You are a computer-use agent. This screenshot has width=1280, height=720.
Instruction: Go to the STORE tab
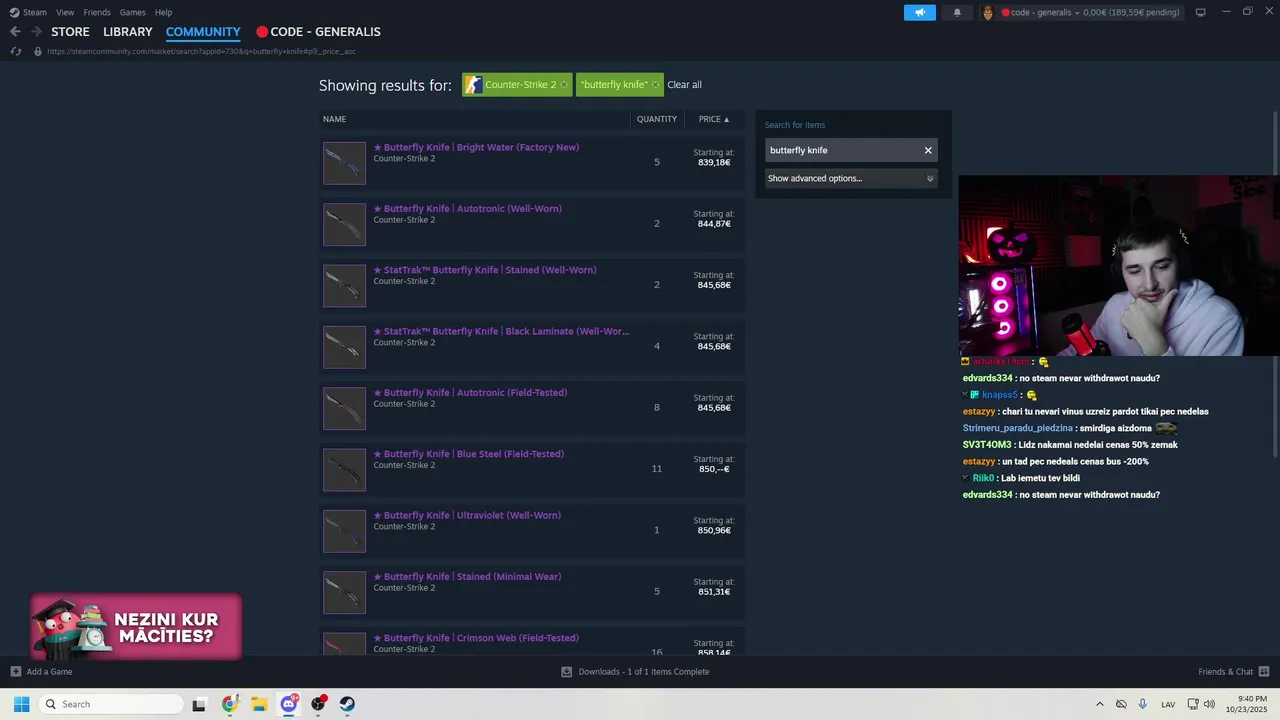[70, 32]
